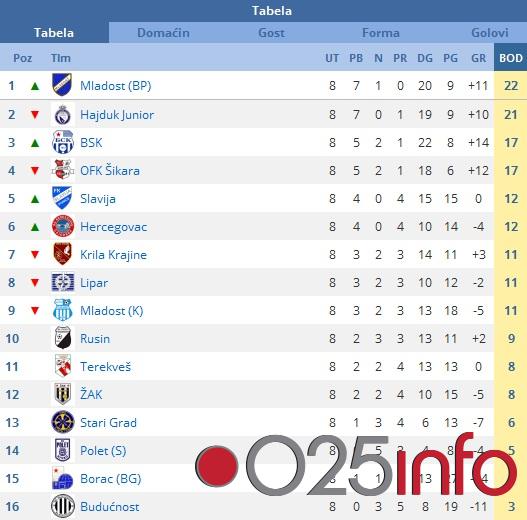Sort by the BOD points column header
This screenshot has width=527, height=520.
(x=511, y=58)
